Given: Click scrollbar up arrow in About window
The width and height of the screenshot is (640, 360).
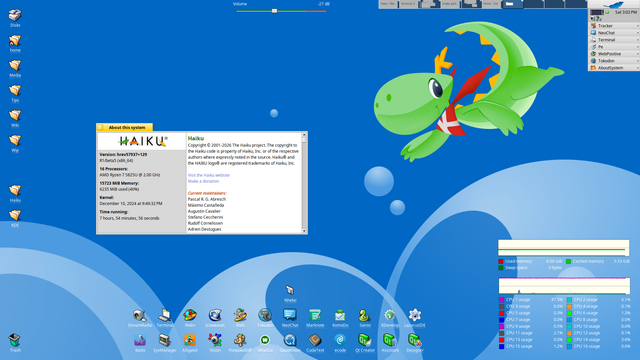Looking at the screenshot, I should pos(304,135).
